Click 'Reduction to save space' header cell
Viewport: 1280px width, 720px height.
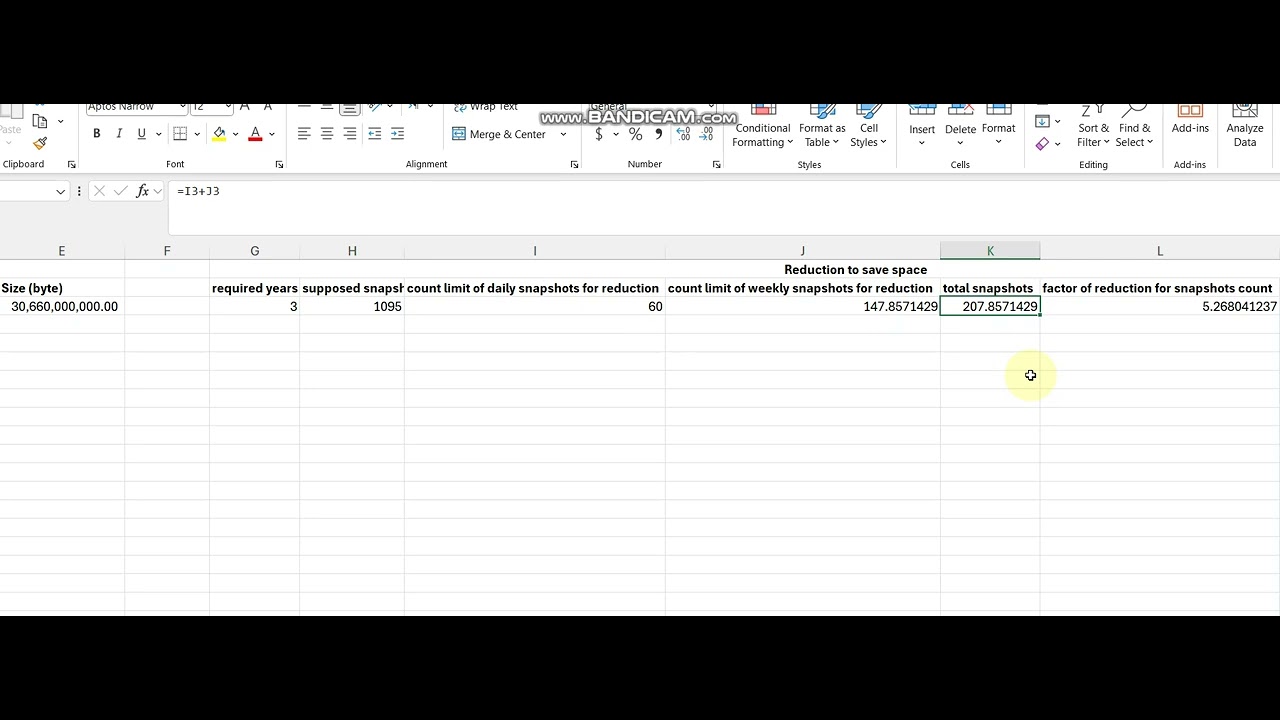point(855,270)
